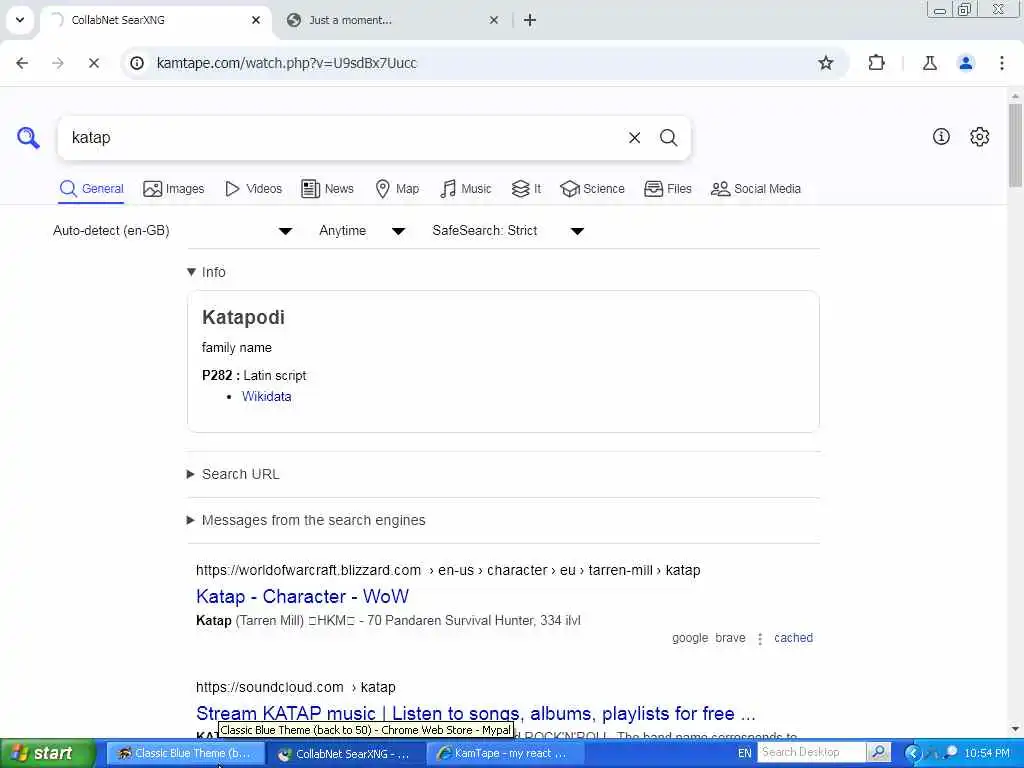Switch to Videos category

[253, 189]
